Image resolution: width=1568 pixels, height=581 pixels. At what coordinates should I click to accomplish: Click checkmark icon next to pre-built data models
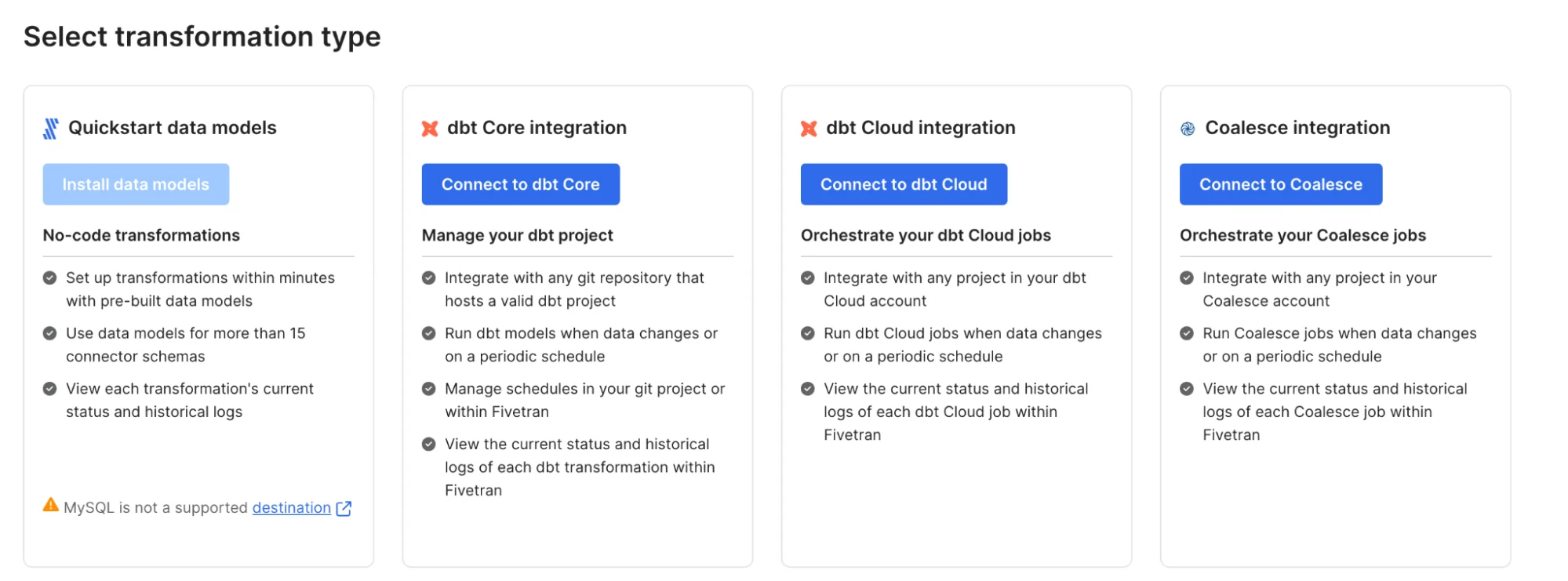coord(49,278)
